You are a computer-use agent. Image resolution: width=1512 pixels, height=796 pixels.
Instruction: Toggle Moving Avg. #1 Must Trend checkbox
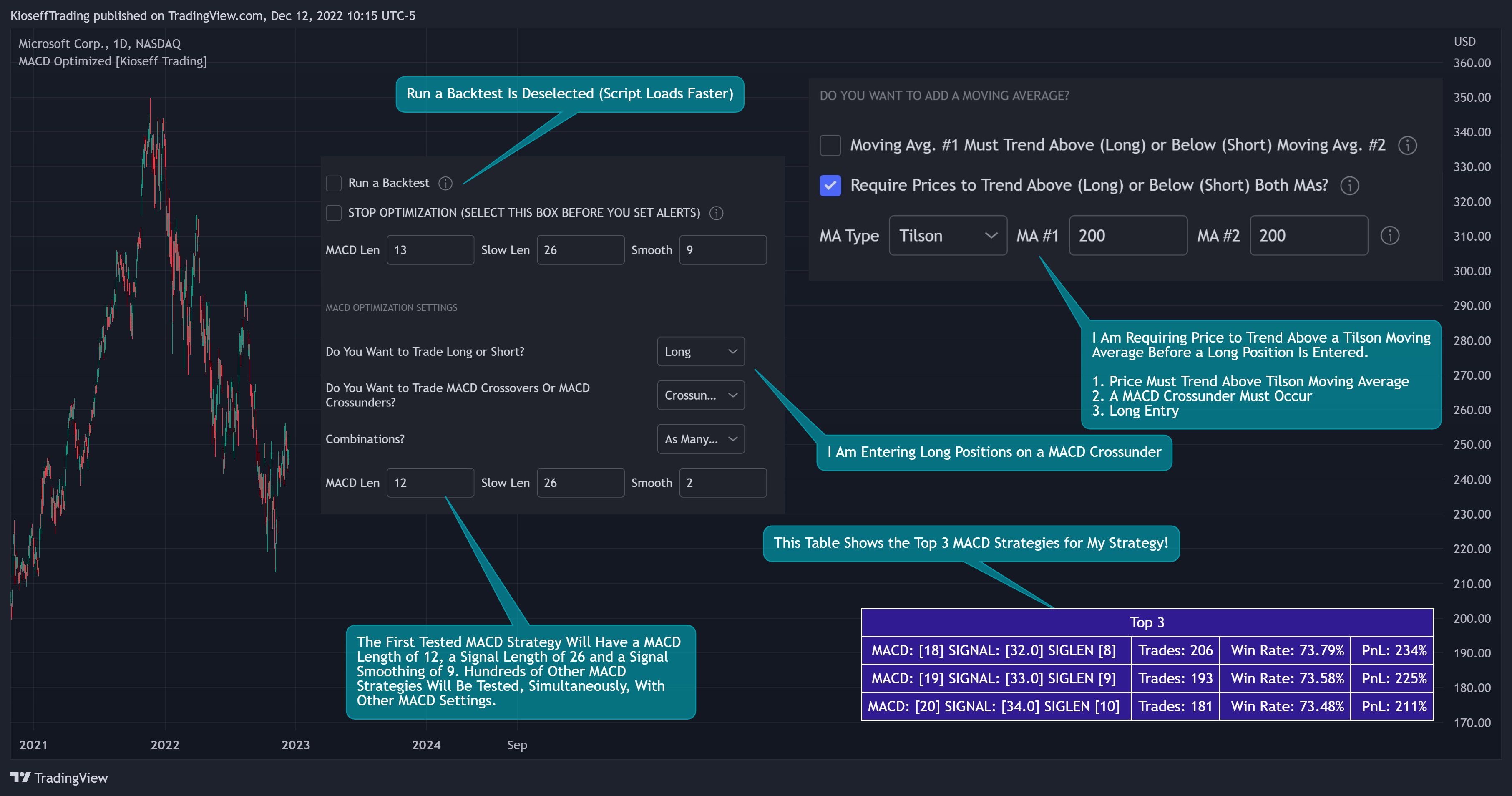pos(830,145)
